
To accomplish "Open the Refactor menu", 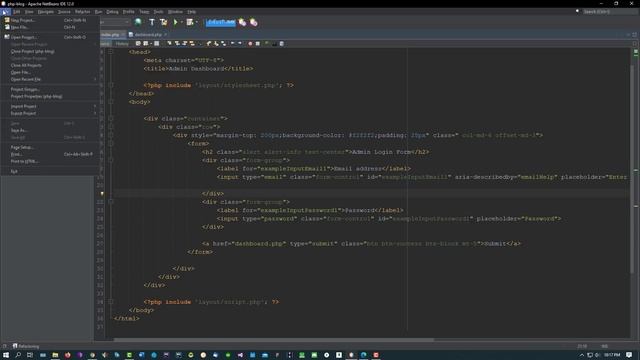I will [x=82, y=11].
